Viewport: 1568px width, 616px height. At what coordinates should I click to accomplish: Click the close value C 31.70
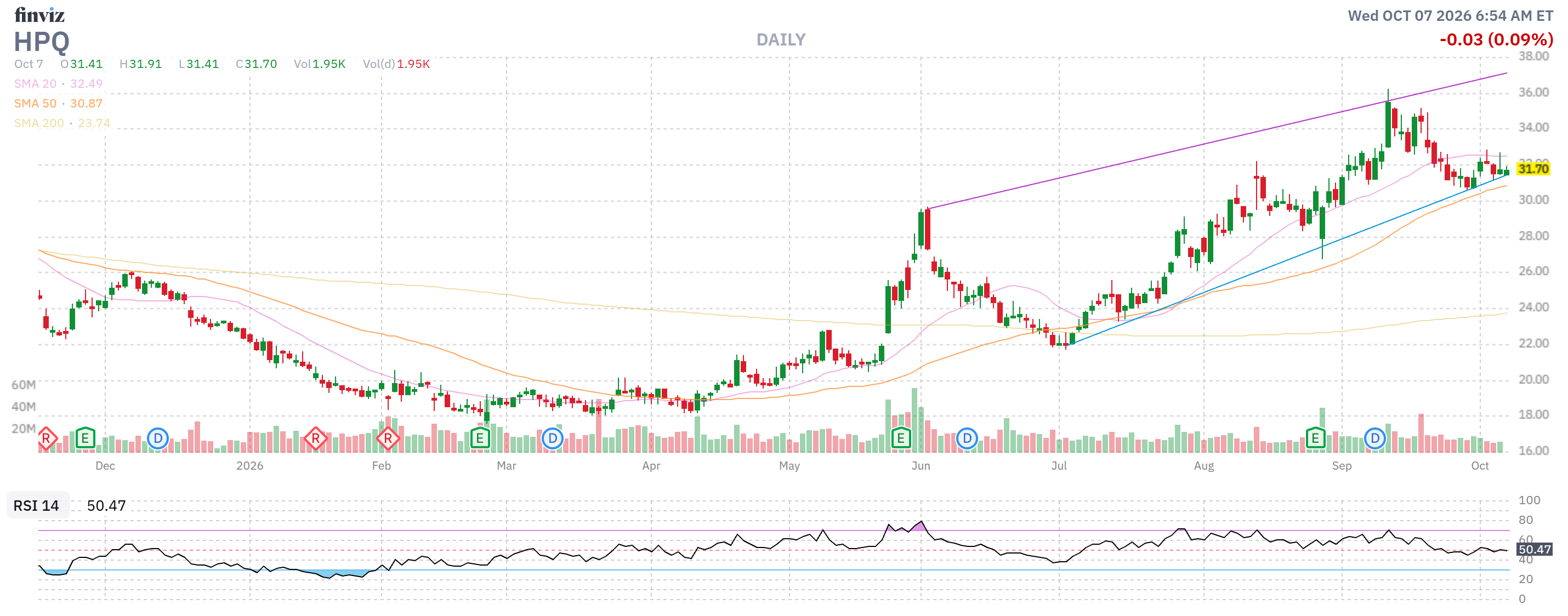tap(256, 64)
